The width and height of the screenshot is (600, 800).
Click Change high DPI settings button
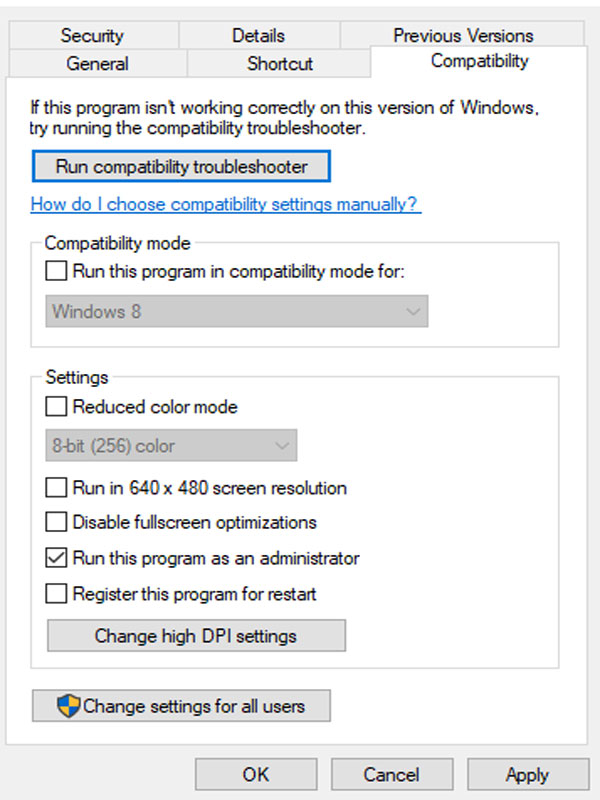click(196, 636)
